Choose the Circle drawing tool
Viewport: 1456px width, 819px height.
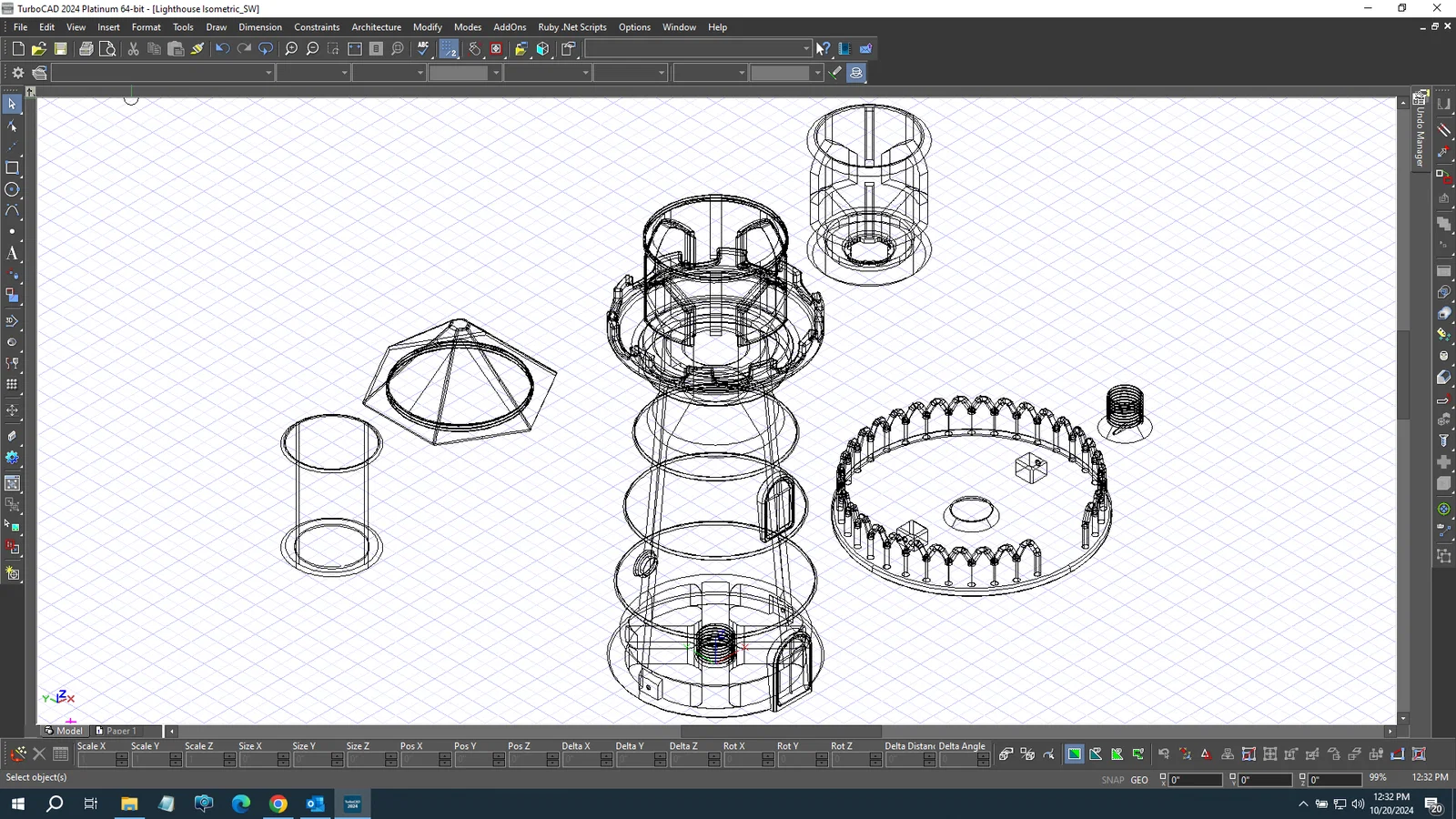(12, 189)
